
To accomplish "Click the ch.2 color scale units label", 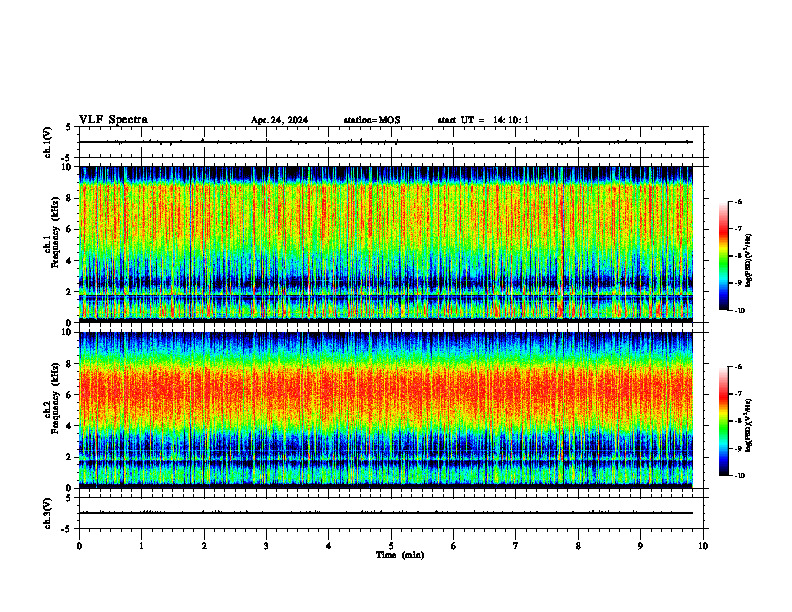I will (749, 425).
